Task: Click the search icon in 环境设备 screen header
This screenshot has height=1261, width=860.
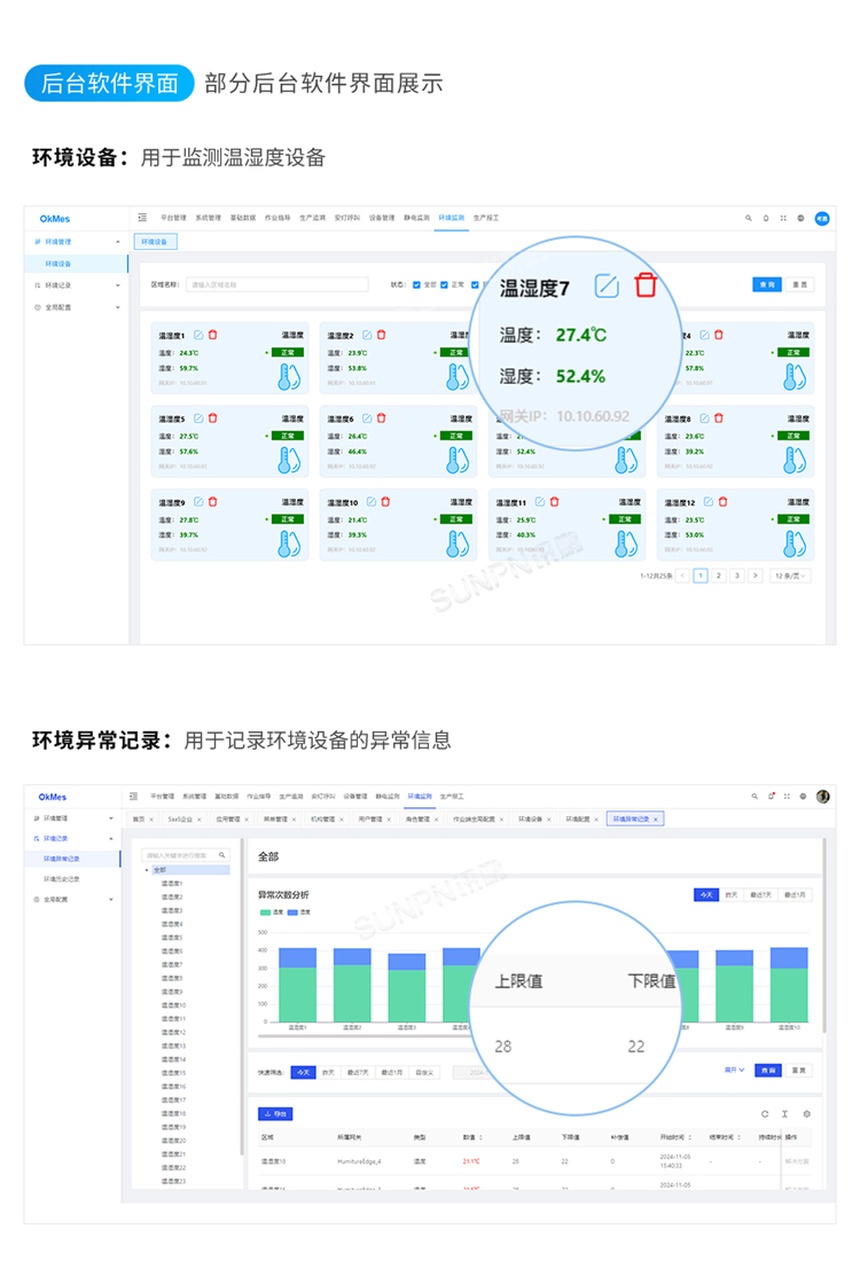Action: point(748,218)
